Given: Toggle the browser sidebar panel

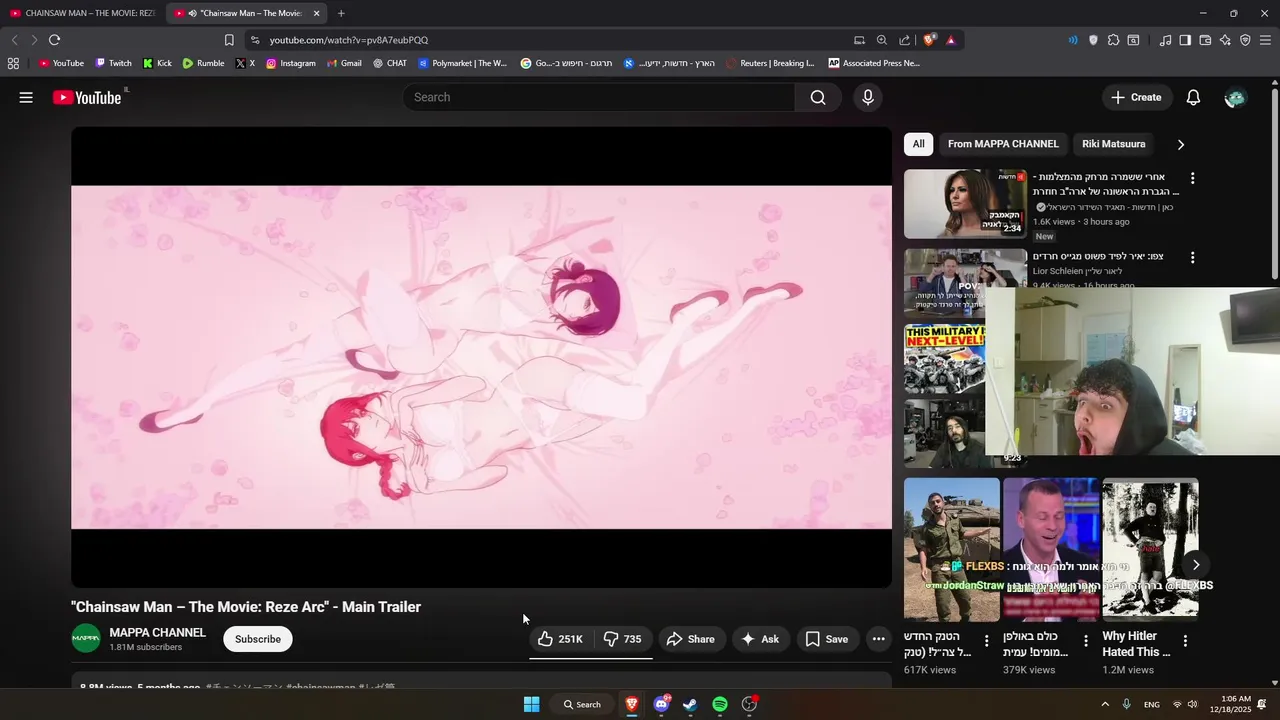Looking at the screenshot, I should (1185, 40).
